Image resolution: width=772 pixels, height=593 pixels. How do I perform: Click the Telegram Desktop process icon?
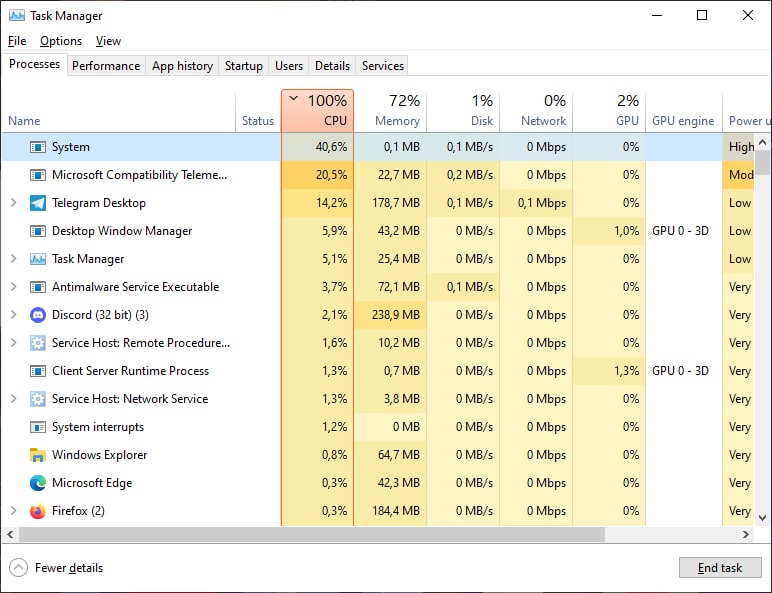(x=38, y=203)
